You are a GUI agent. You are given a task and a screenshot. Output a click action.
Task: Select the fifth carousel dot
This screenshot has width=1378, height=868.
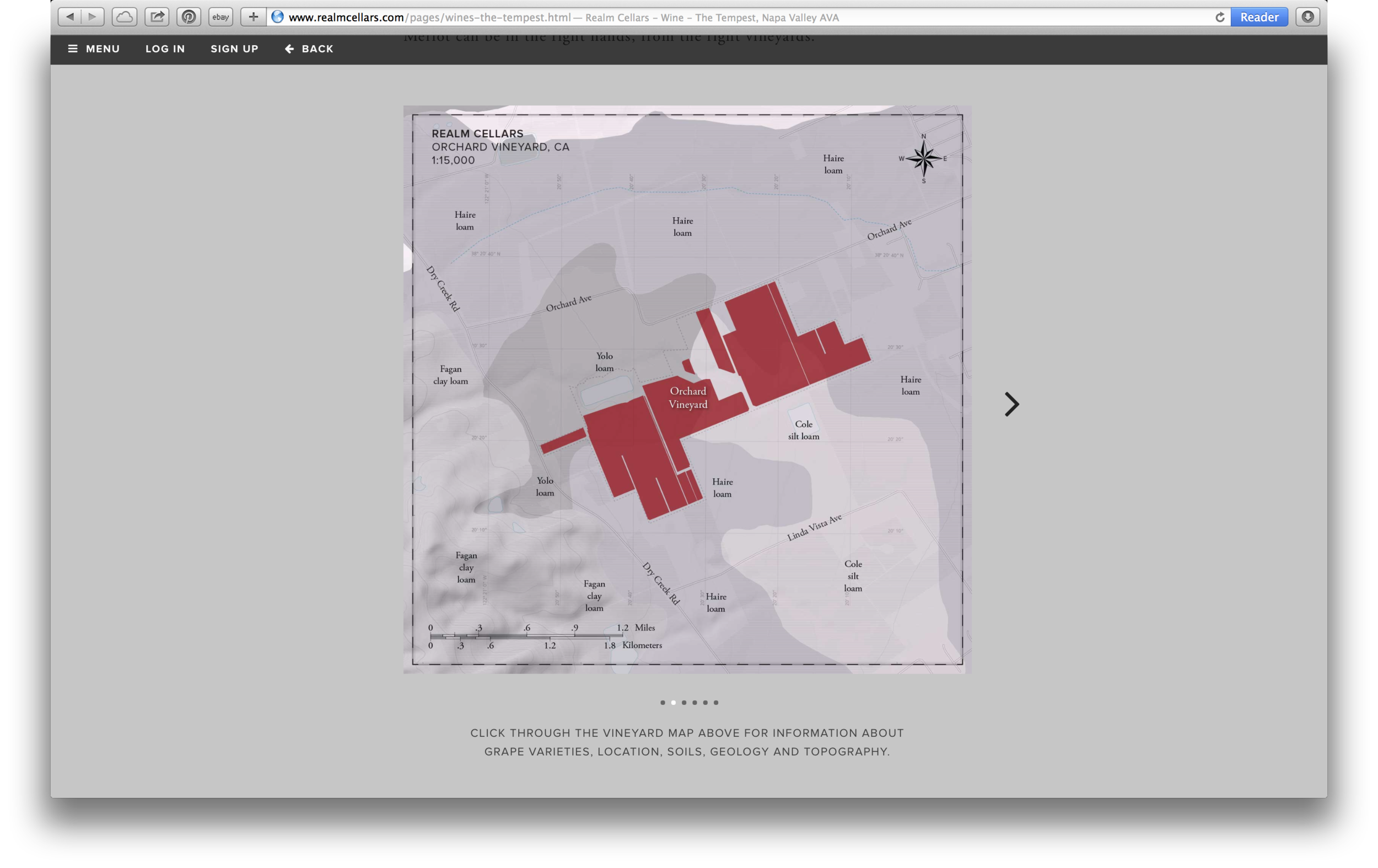coord(706,703)
